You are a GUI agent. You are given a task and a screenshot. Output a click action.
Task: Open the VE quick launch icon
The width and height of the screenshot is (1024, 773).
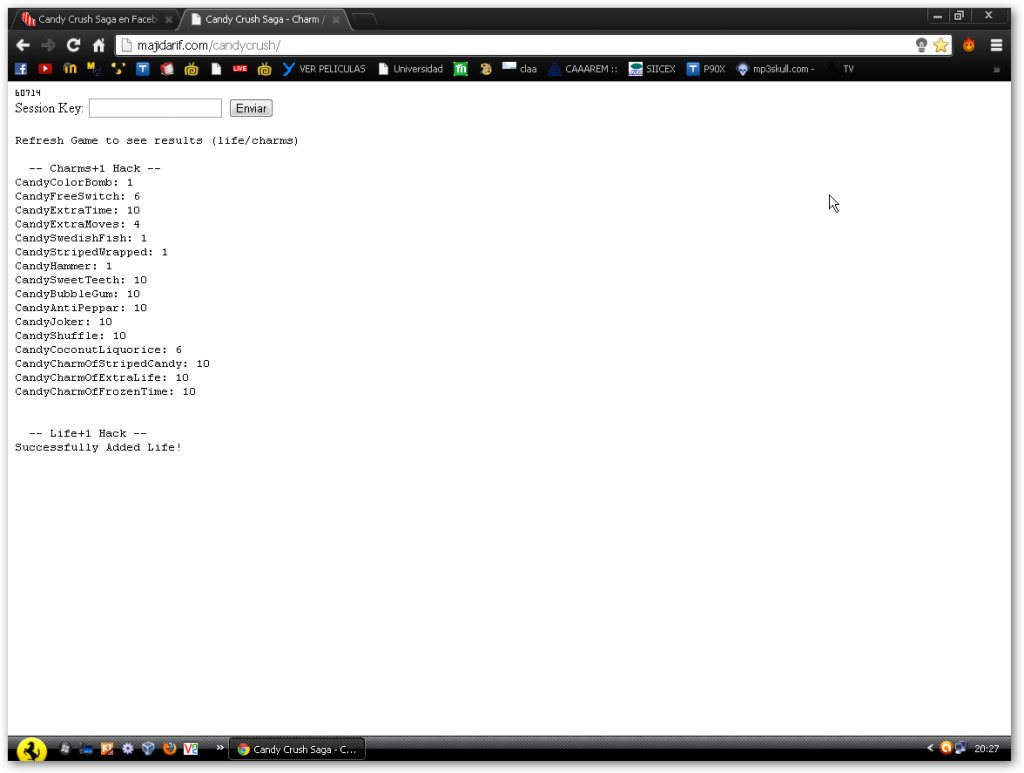[191, 749]
